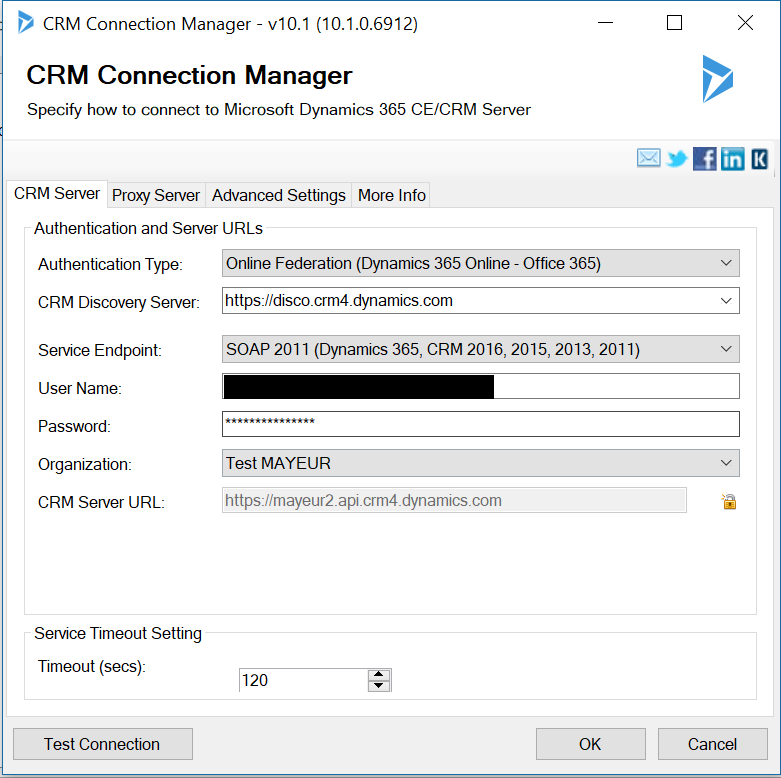781x778 pixels.
Task: Click the Cancel button
Action: pos(712,744)
